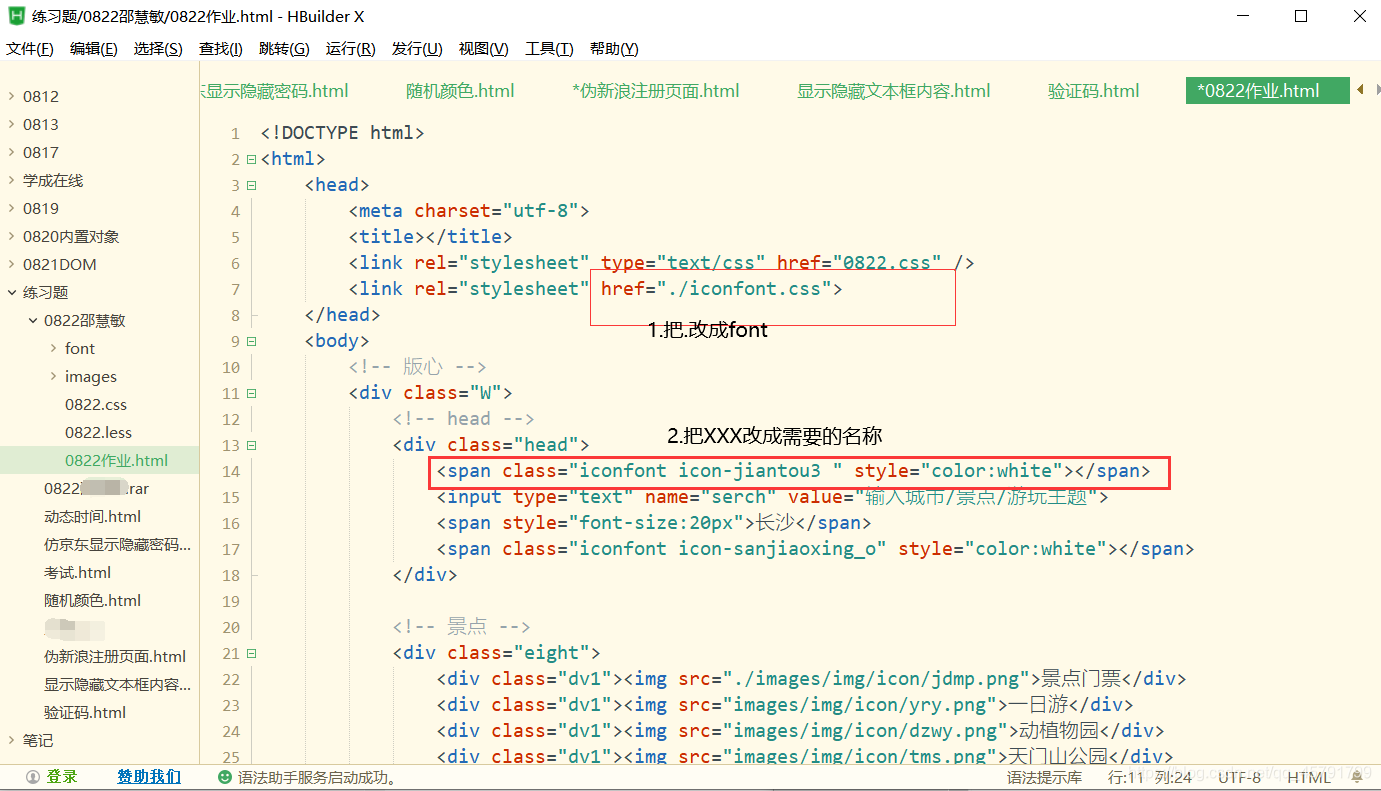Expand the font folder chevron
Viewport: 1381px width, 791px height.
(53, 349)
